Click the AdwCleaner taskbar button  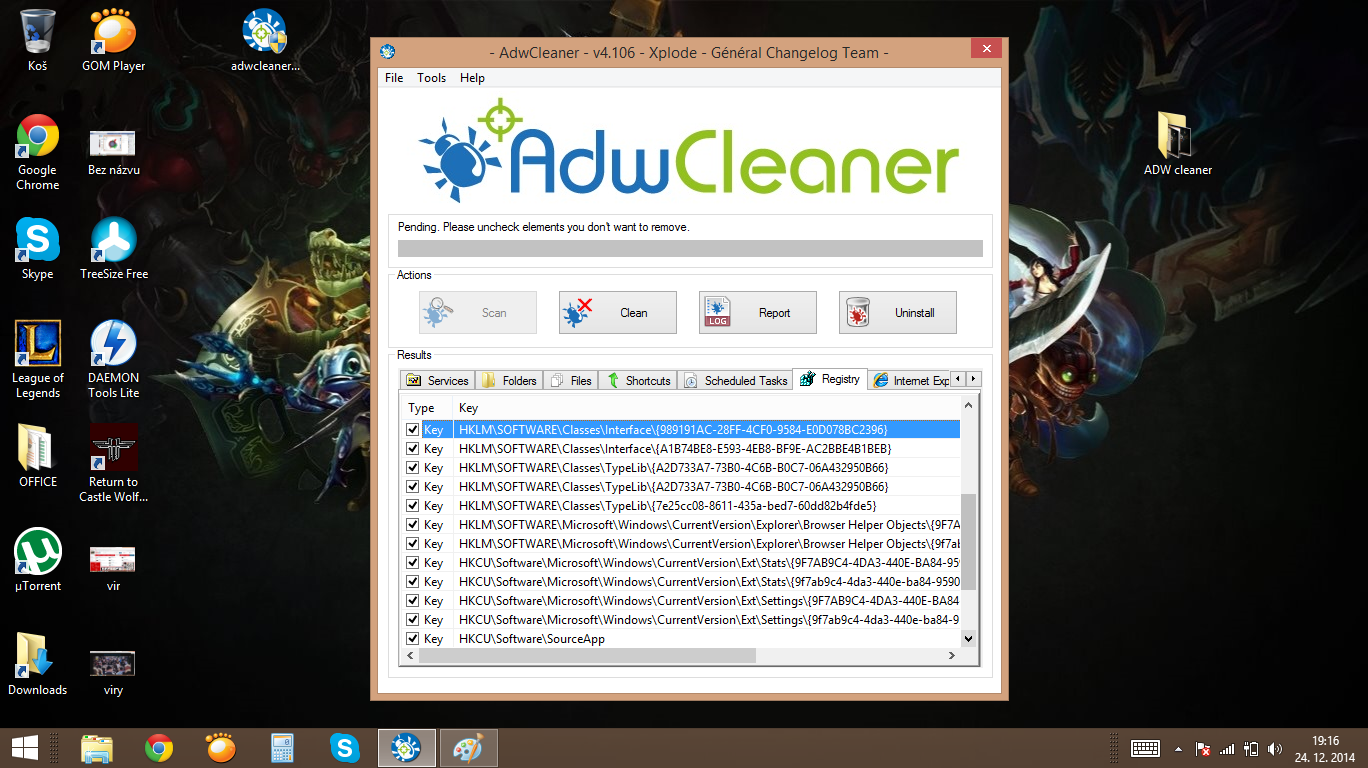point(406,747)
